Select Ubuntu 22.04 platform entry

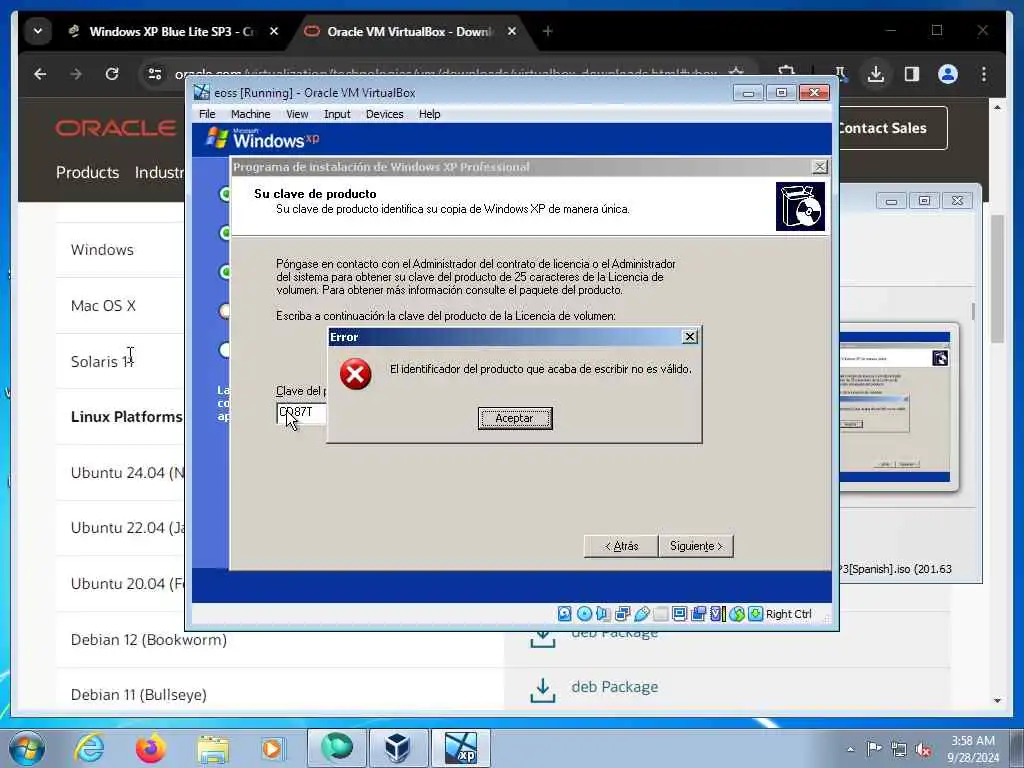[x=127, y=528]
